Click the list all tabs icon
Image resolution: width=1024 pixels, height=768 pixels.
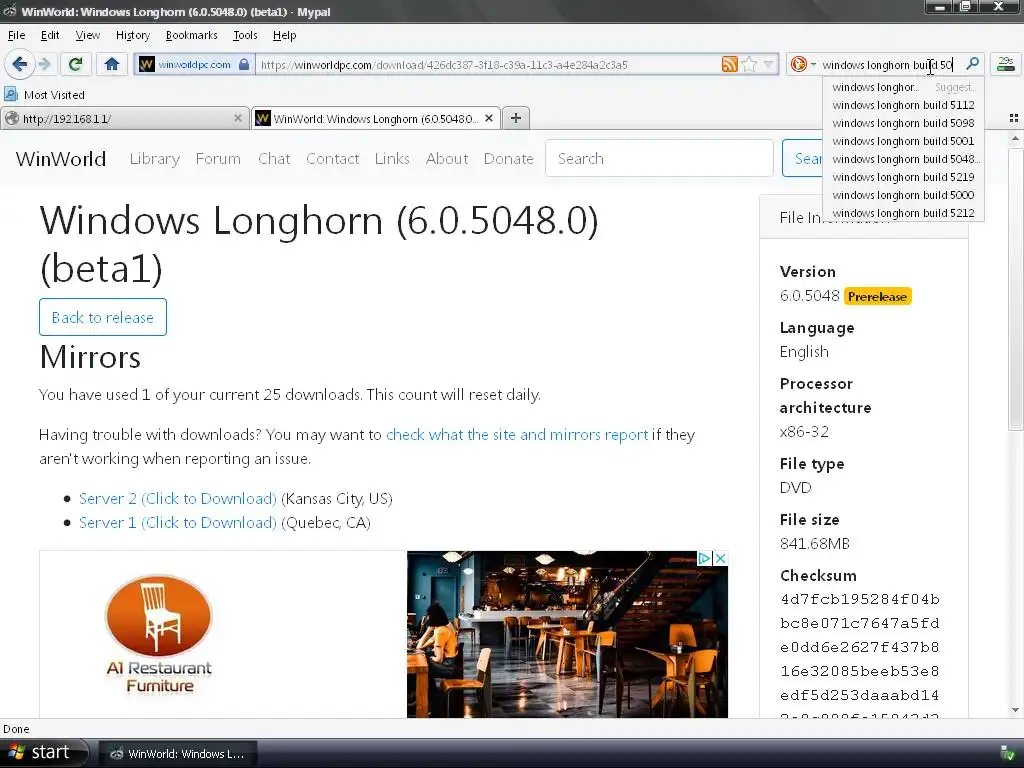1014,118
